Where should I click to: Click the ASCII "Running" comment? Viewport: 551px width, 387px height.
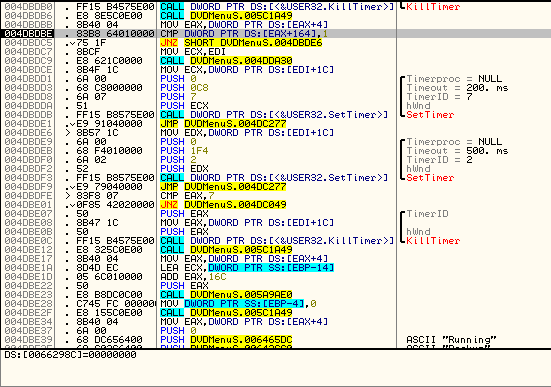pos(451,340)
